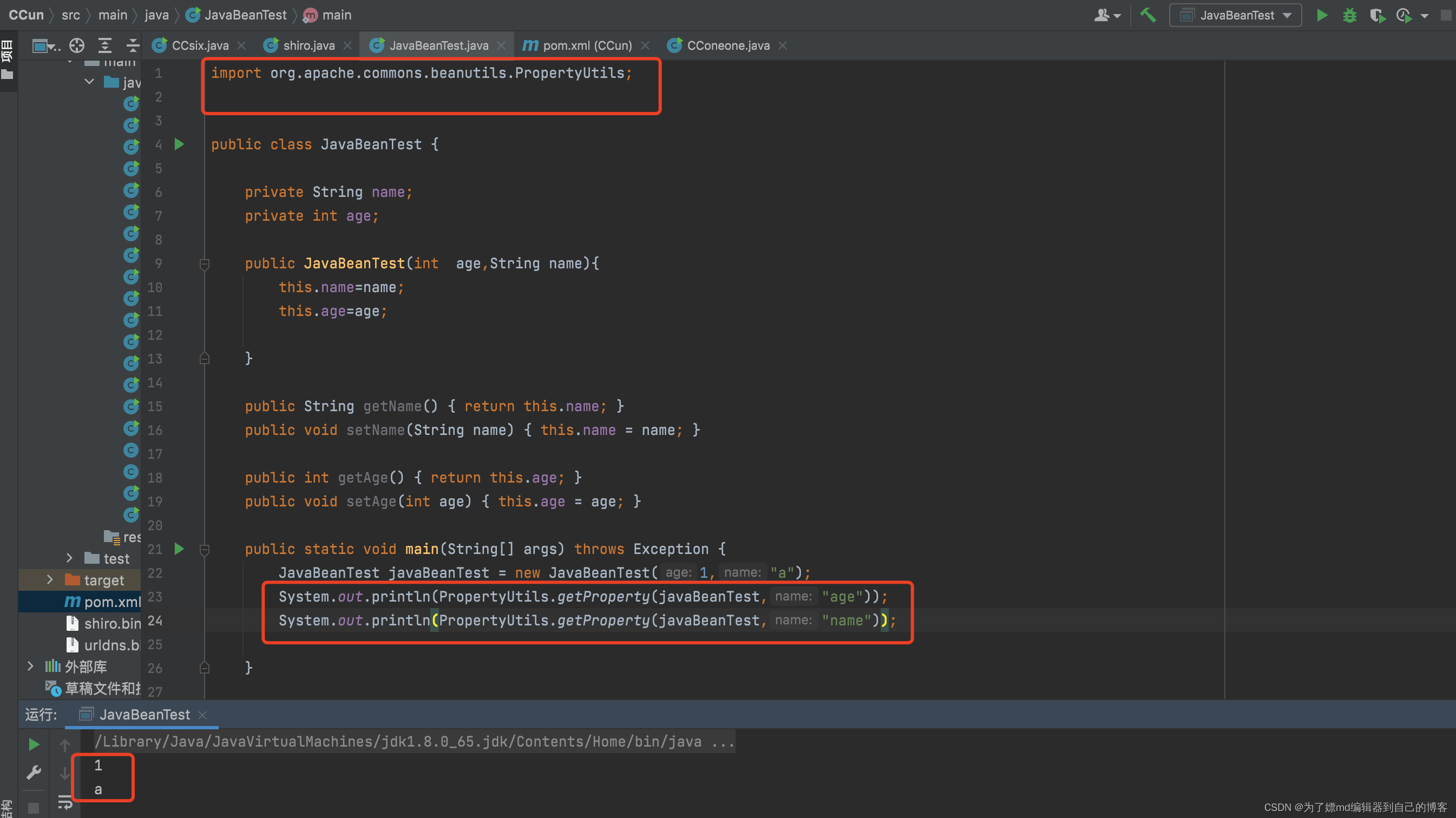Close the JavaBeanTest.java tab
The width and height of the screenshot is (1456, 818).
tap(501, 45)
